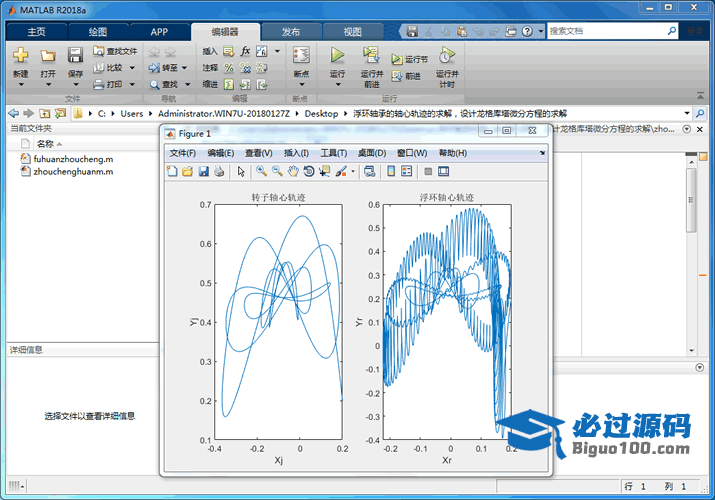
Task: Expand the 运行 dropdown arrow
Action: coord(338,85)
